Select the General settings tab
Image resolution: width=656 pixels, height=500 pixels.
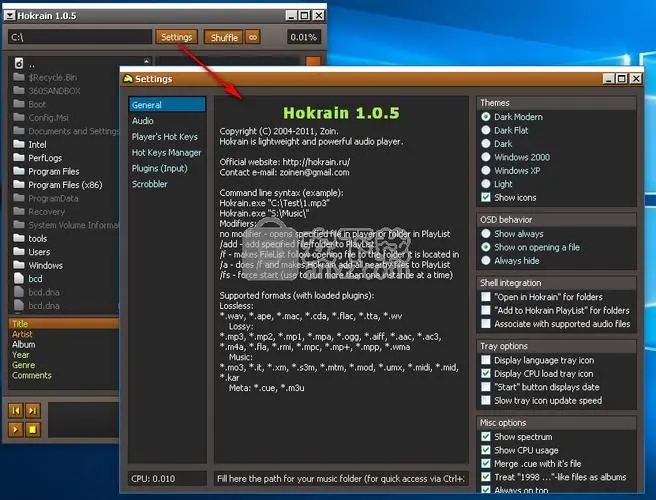(167, 105)
